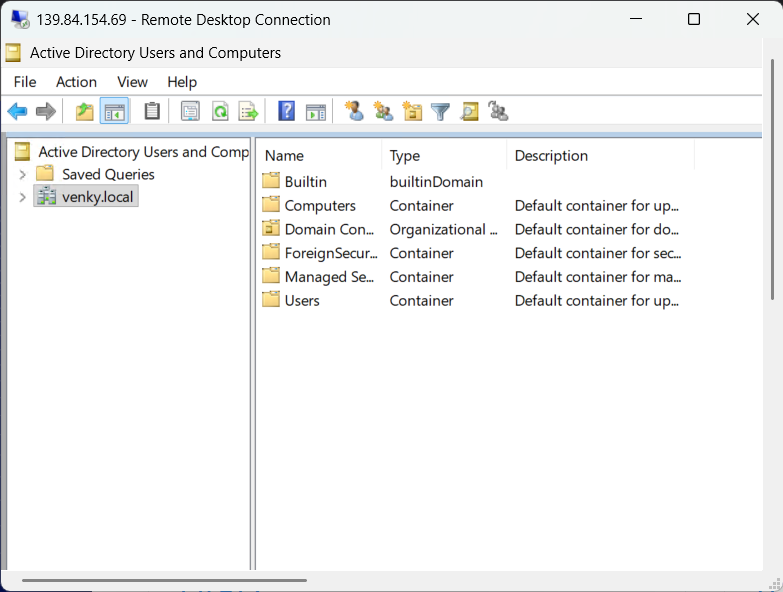Image resolution: width=783 pixels, height=592 pixels.
Task: Maximize the Remote Desktop Connection window
Action: (x=694, y=19)
